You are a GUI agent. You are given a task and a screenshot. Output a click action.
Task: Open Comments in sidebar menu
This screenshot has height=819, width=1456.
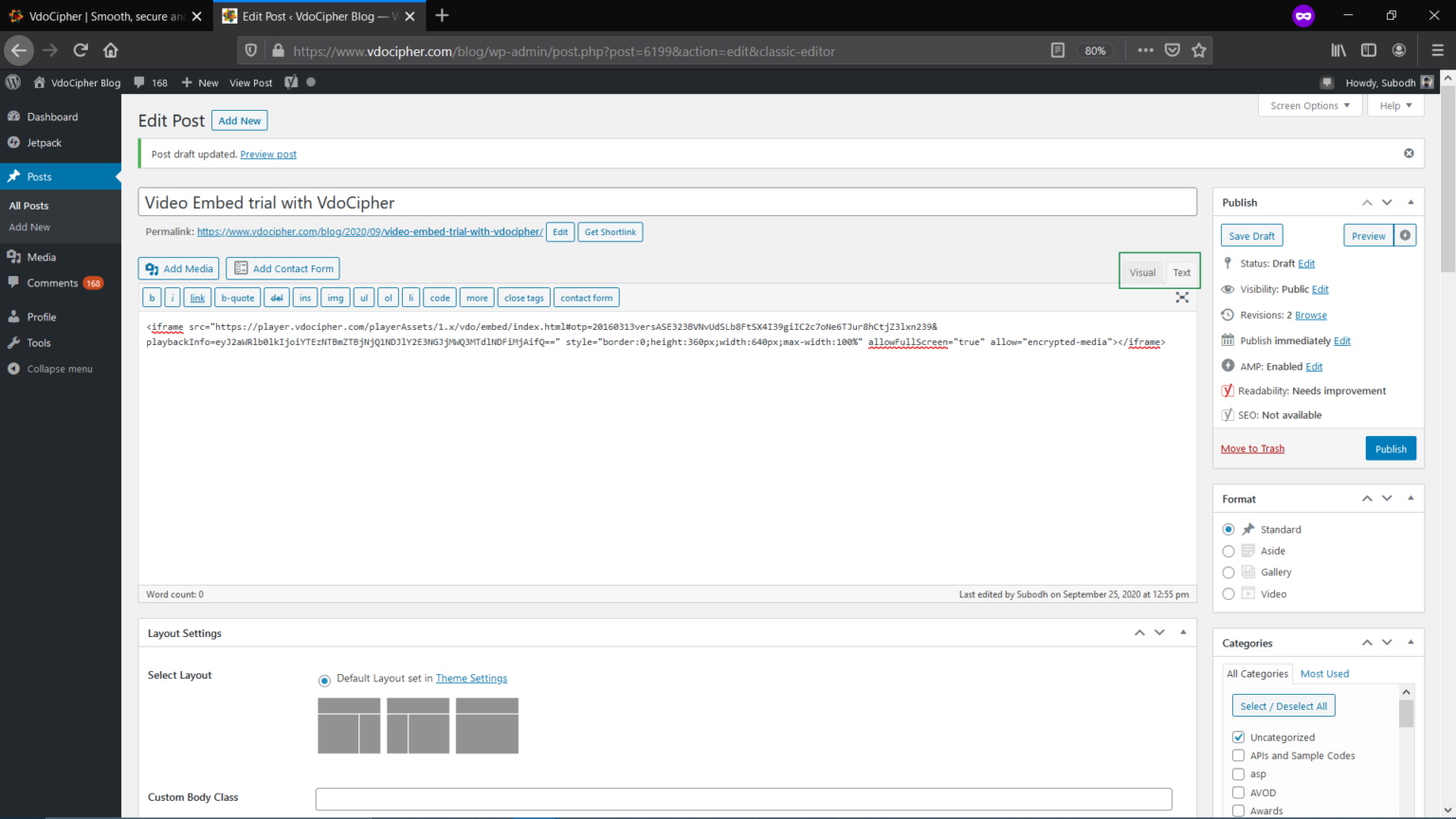[52, 282]
